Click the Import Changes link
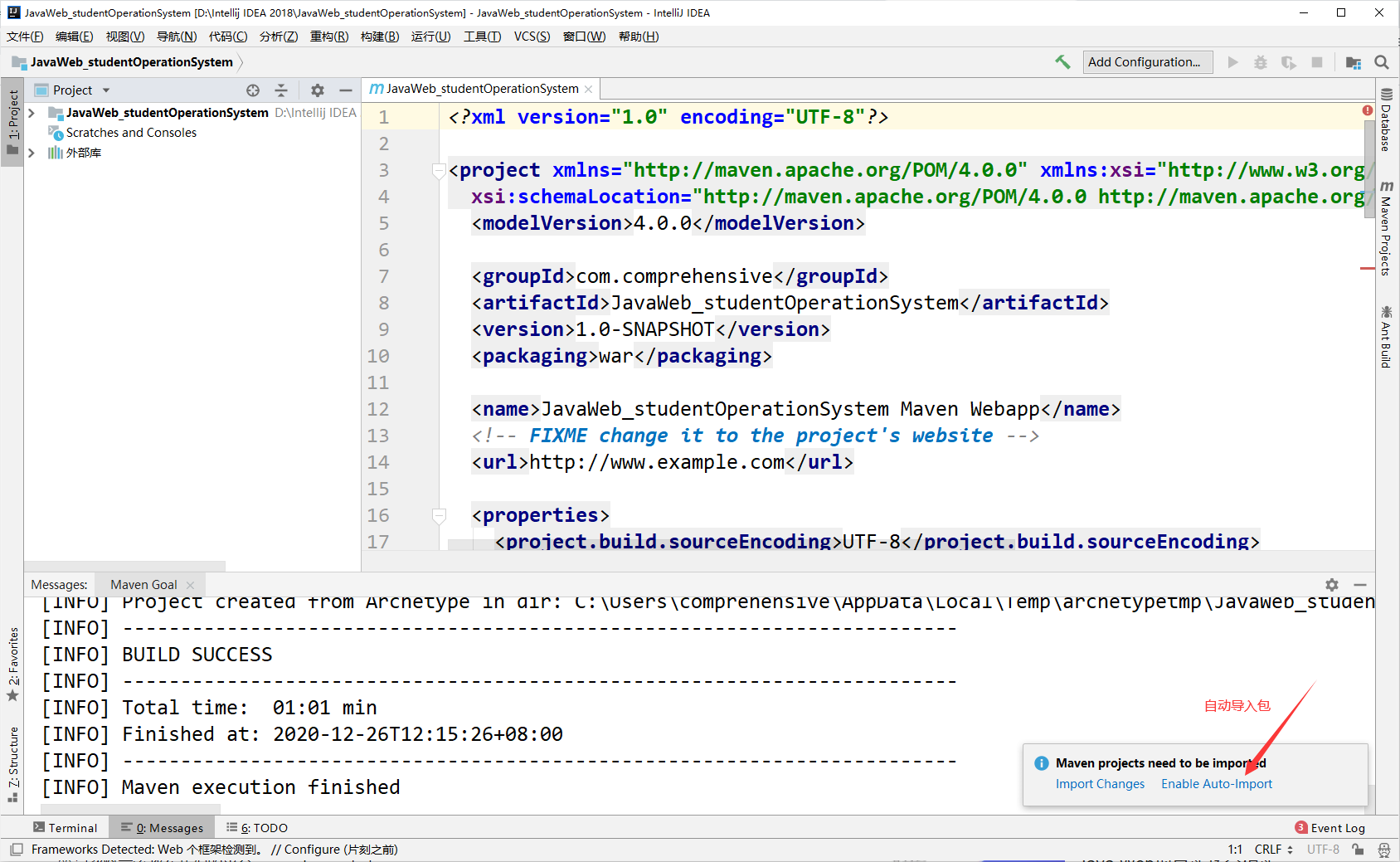Screen dimensions: 1400x862 [1100, 784]
